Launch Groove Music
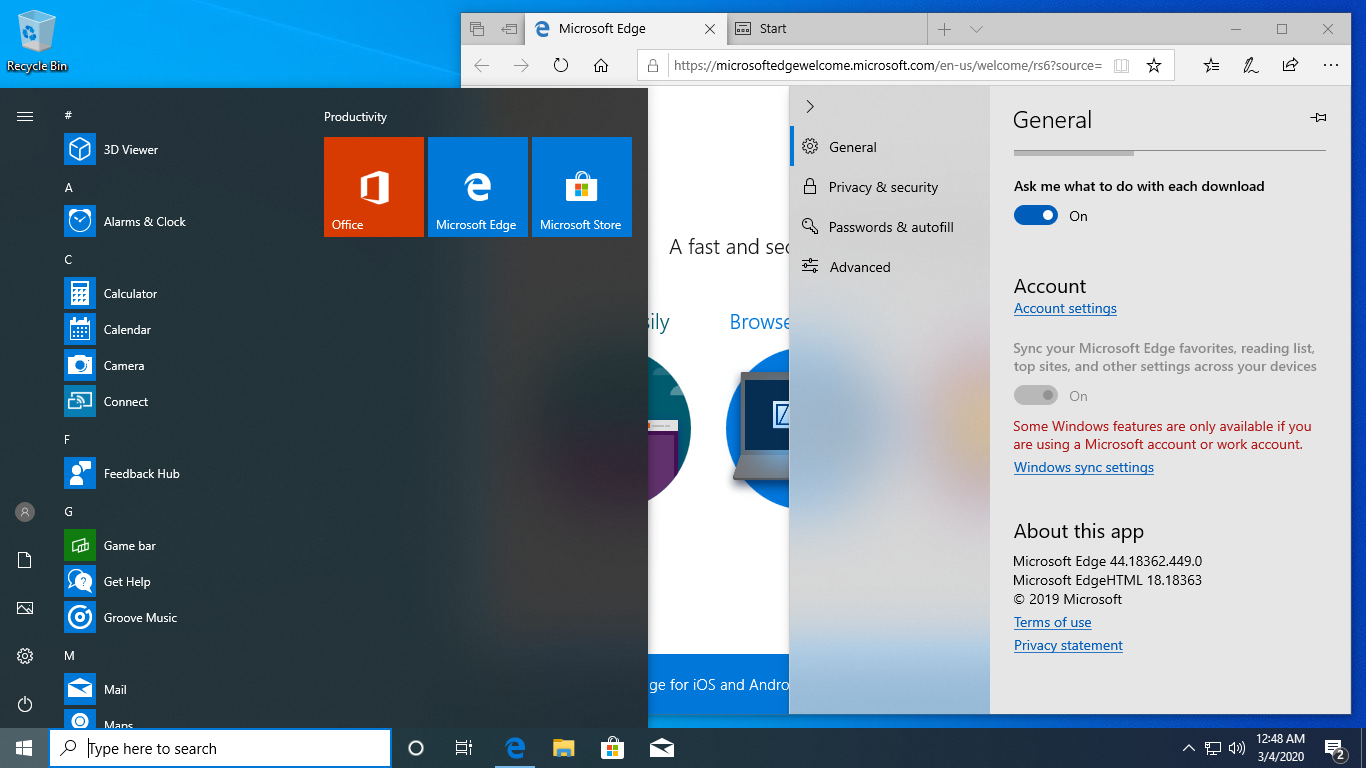Viewport: 1366px width, 768px height. click(180, 618)
